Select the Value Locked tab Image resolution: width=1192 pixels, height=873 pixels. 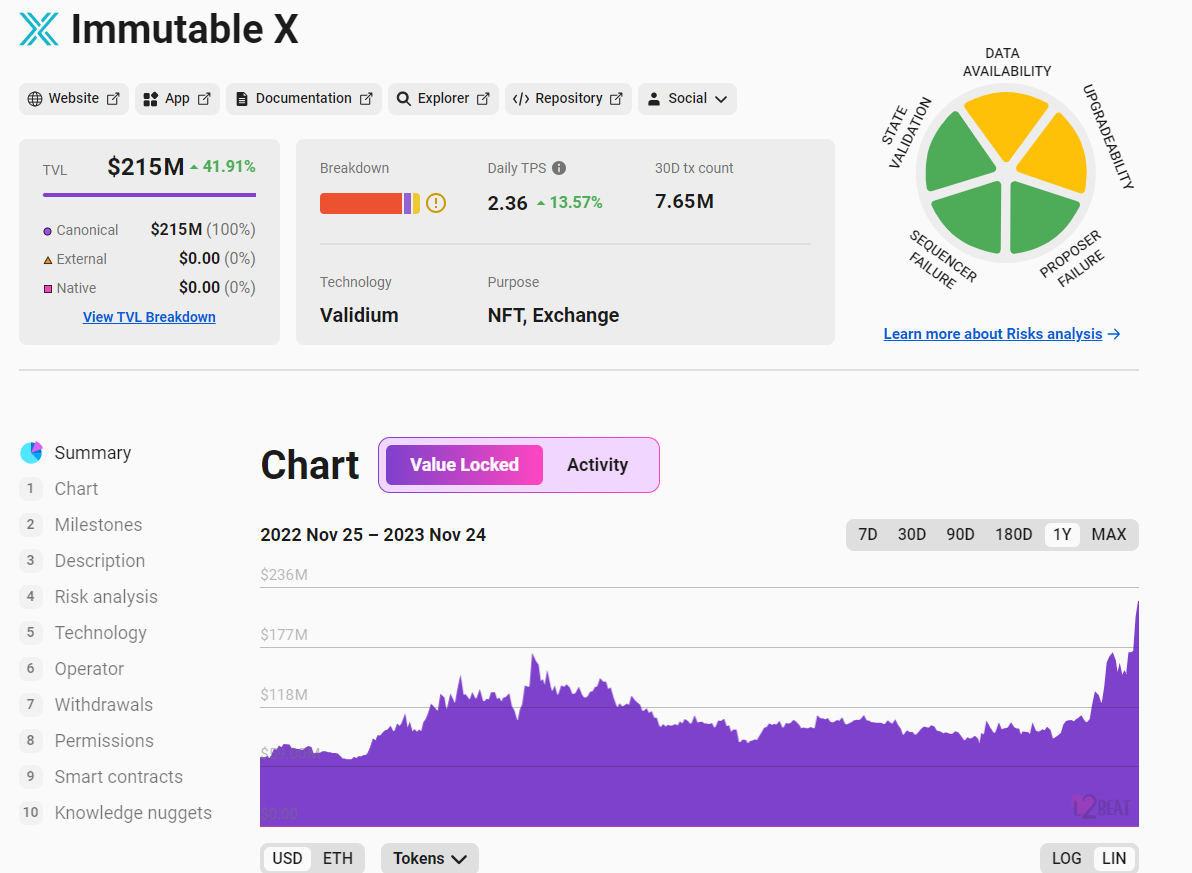(463, 464)
